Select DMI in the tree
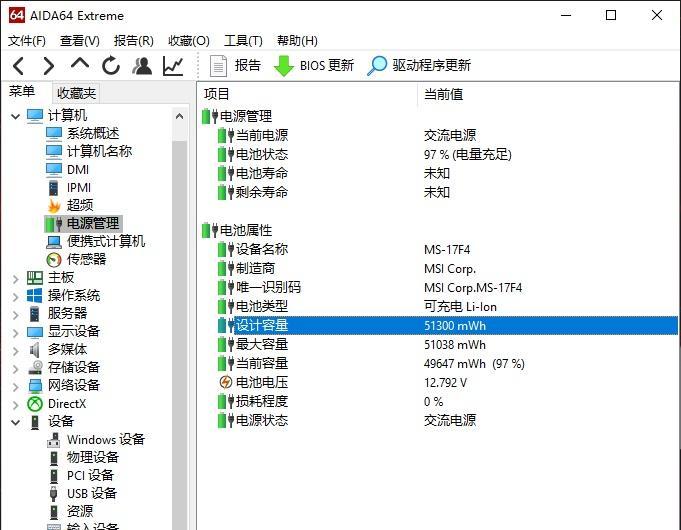681x530 pixels. click(x=78, y=169)
